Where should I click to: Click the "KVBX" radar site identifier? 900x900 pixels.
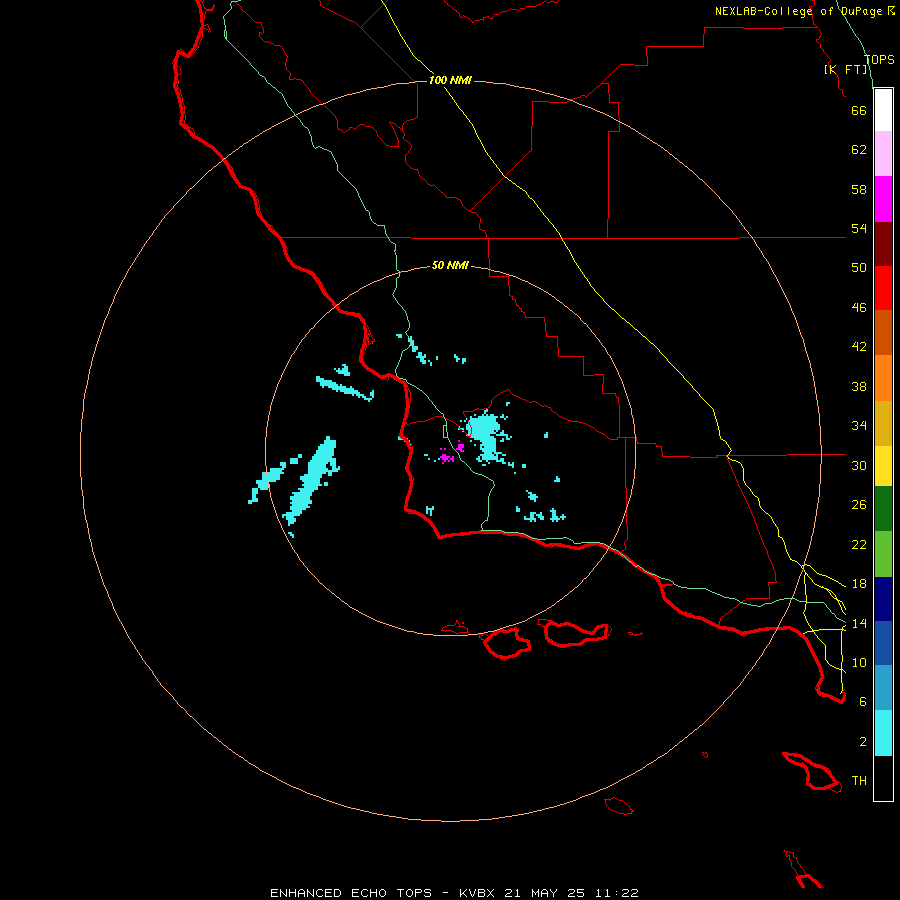point(476,893)
